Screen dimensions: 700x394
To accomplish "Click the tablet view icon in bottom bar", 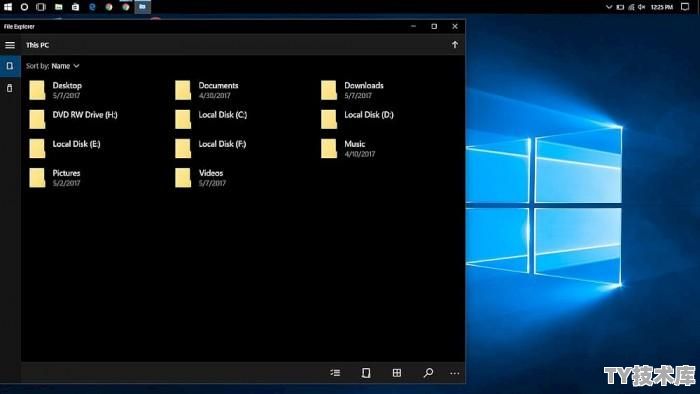I will (x=366, y=373).
